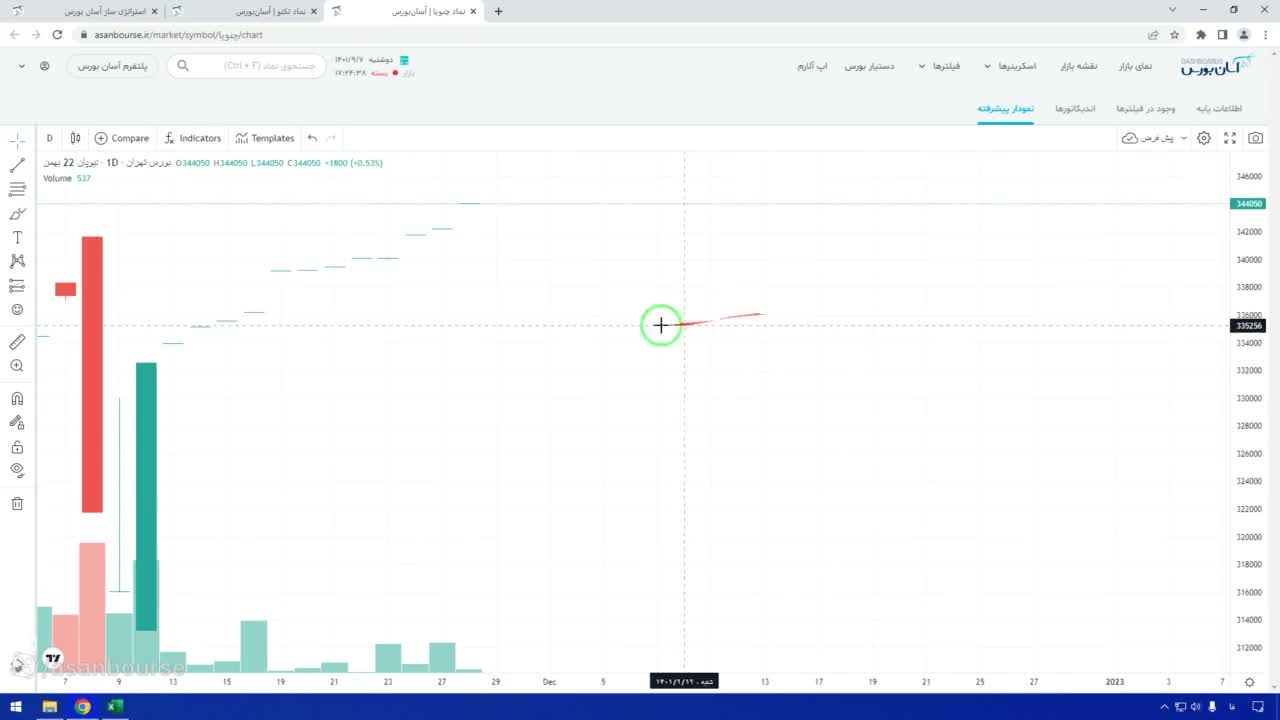Open a new browser tab

[499, 11]
